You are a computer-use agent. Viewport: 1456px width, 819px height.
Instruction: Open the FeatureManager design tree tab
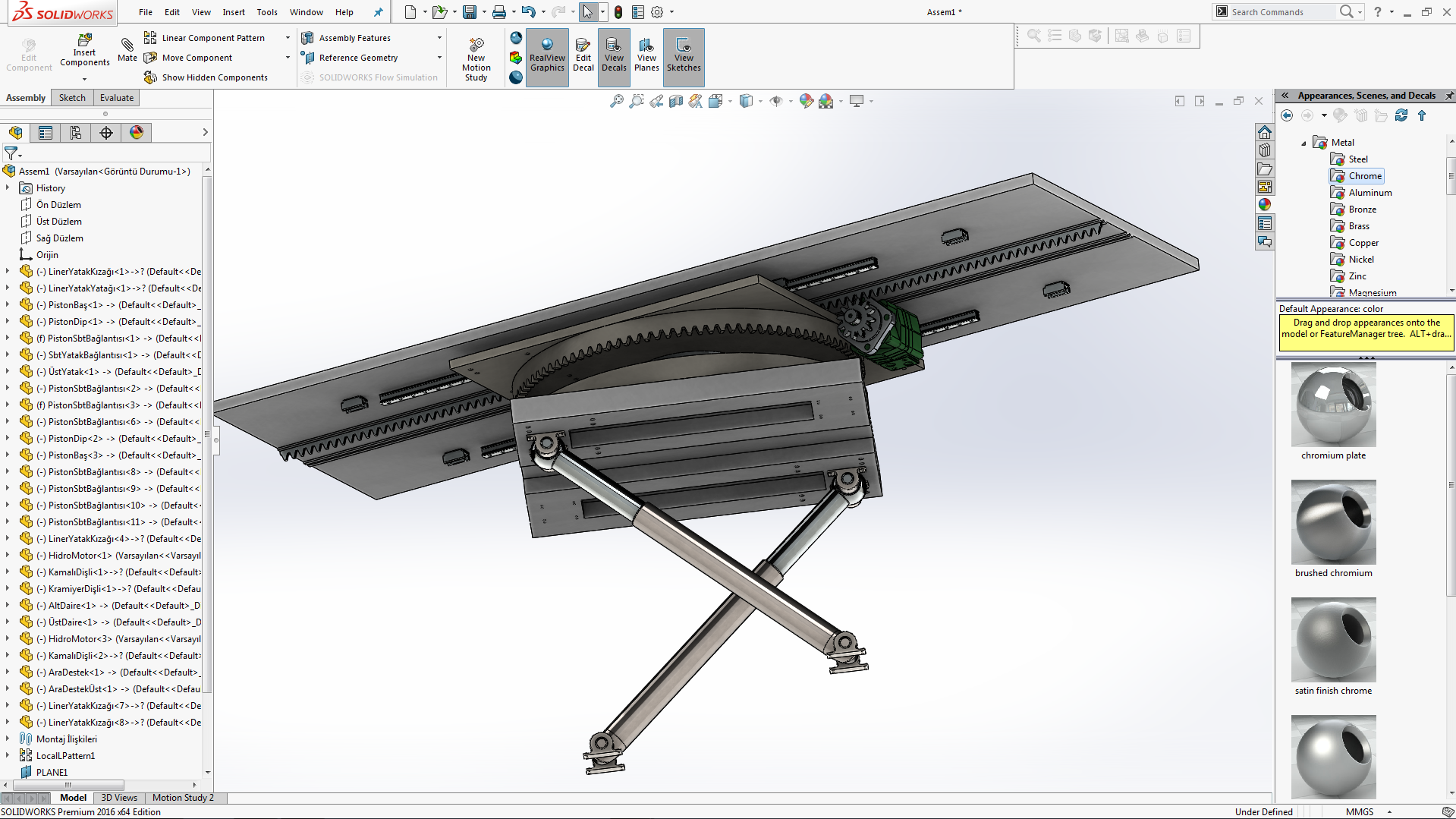tap(15, 133)
